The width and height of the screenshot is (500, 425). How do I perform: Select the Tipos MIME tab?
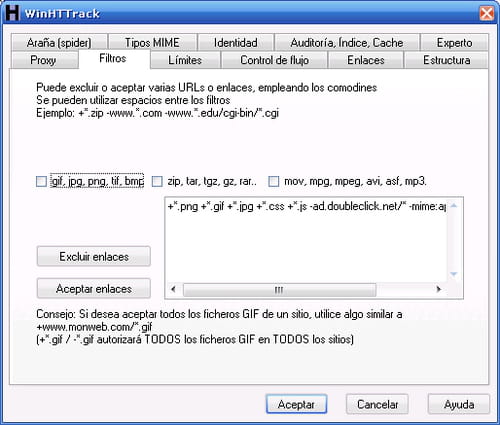point(152,42)
